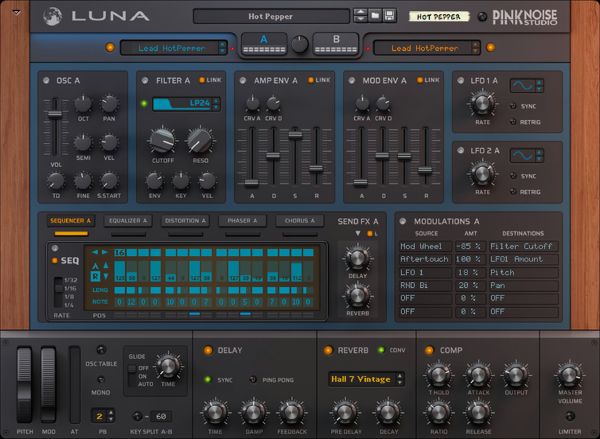Toggle the LIMITER button
600x439 pixels.
[x=570, y=416]
